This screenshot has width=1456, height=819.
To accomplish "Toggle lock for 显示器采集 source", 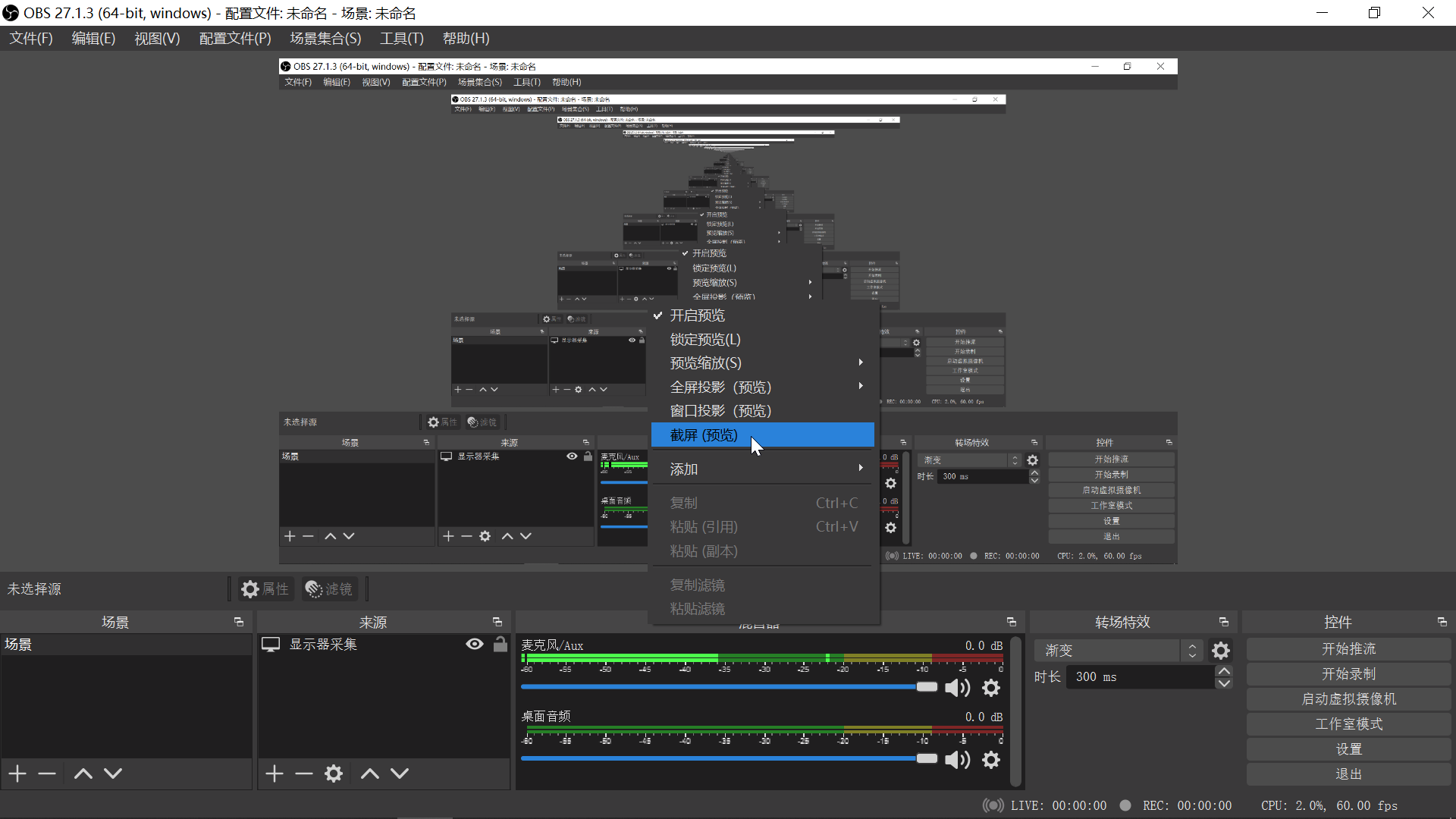I will (500, 645).
